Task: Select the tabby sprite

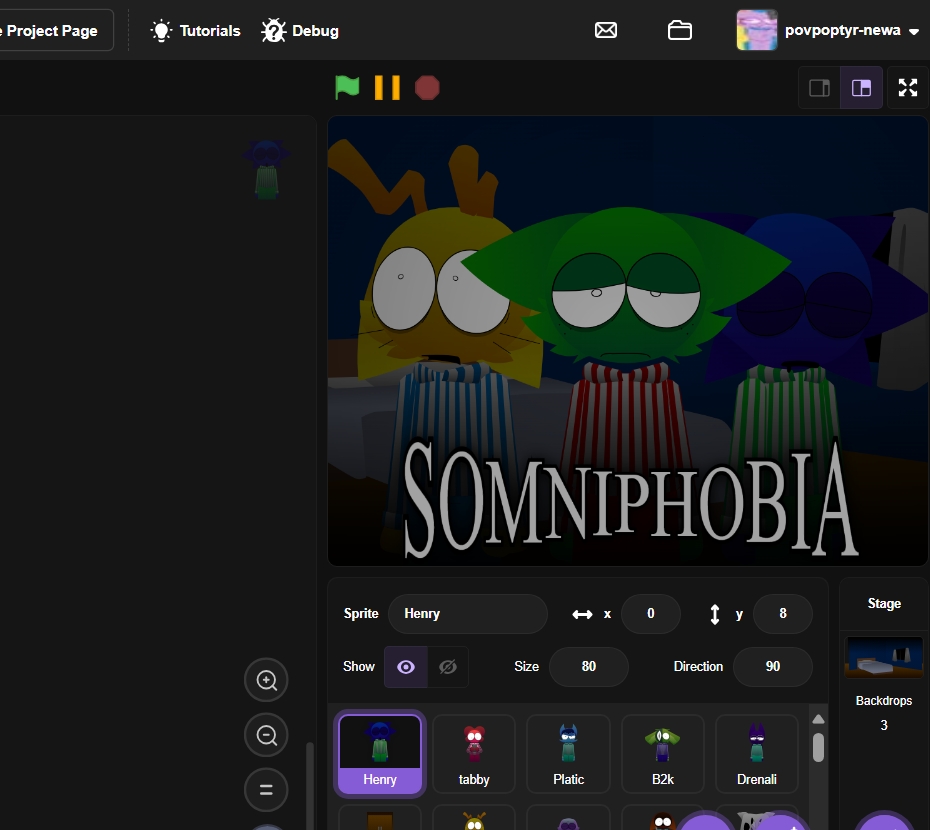Action: click(474, 753)
